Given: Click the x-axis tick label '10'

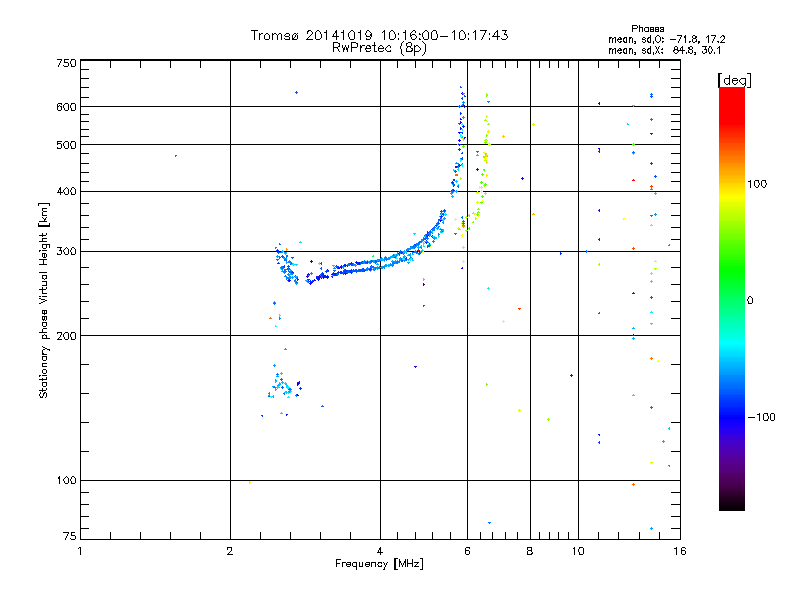Looking at the screenshot, I should pos(578,551).
